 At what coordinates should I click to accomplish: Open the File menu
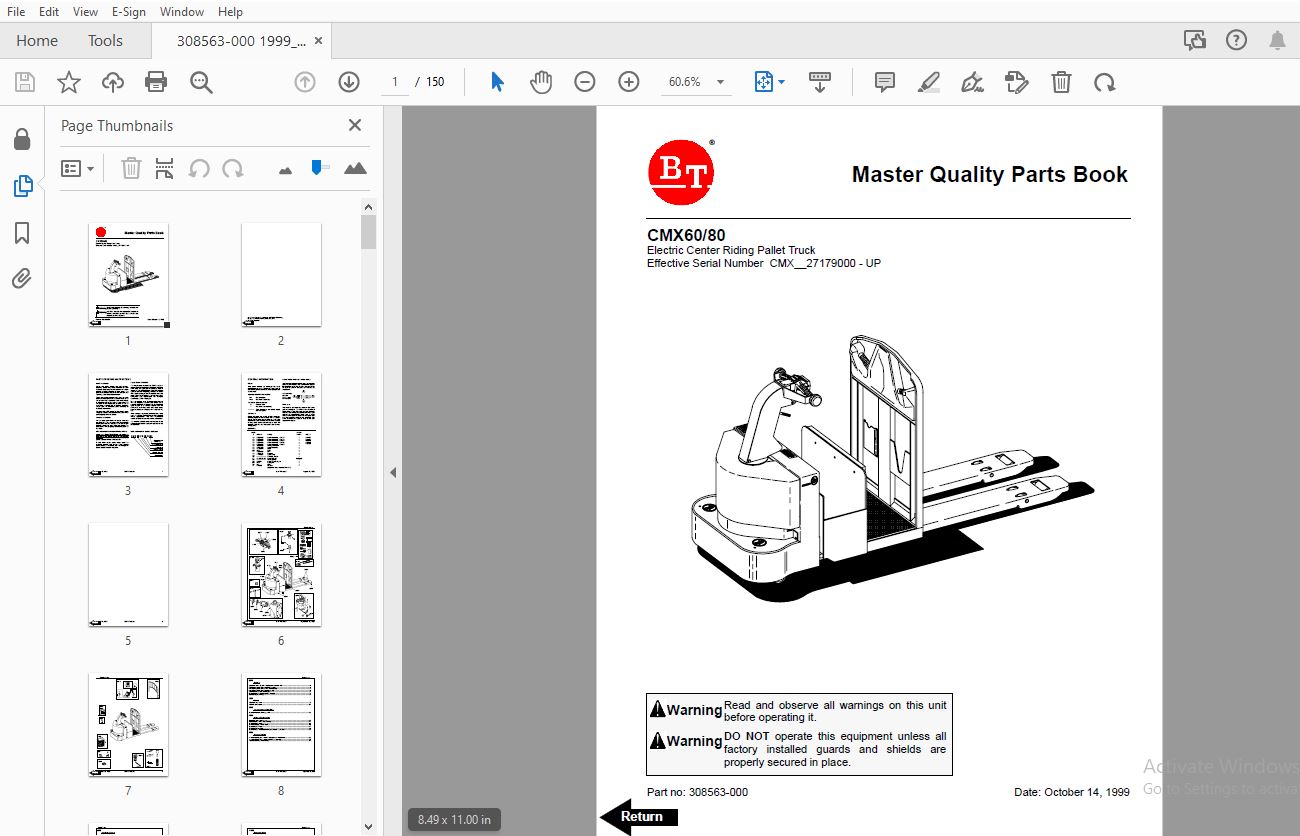16,11
